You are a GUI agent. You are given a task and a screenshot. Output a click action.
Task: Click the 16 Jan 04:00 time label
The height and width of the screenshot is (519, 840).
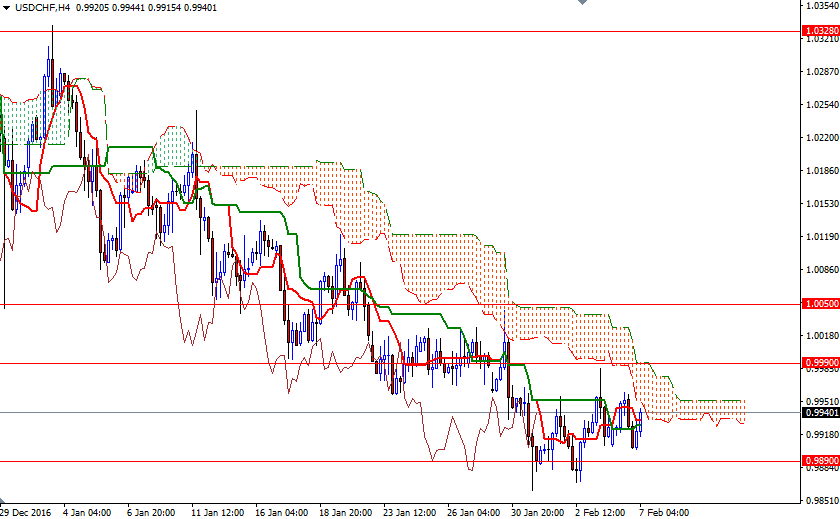pos(282,513)
